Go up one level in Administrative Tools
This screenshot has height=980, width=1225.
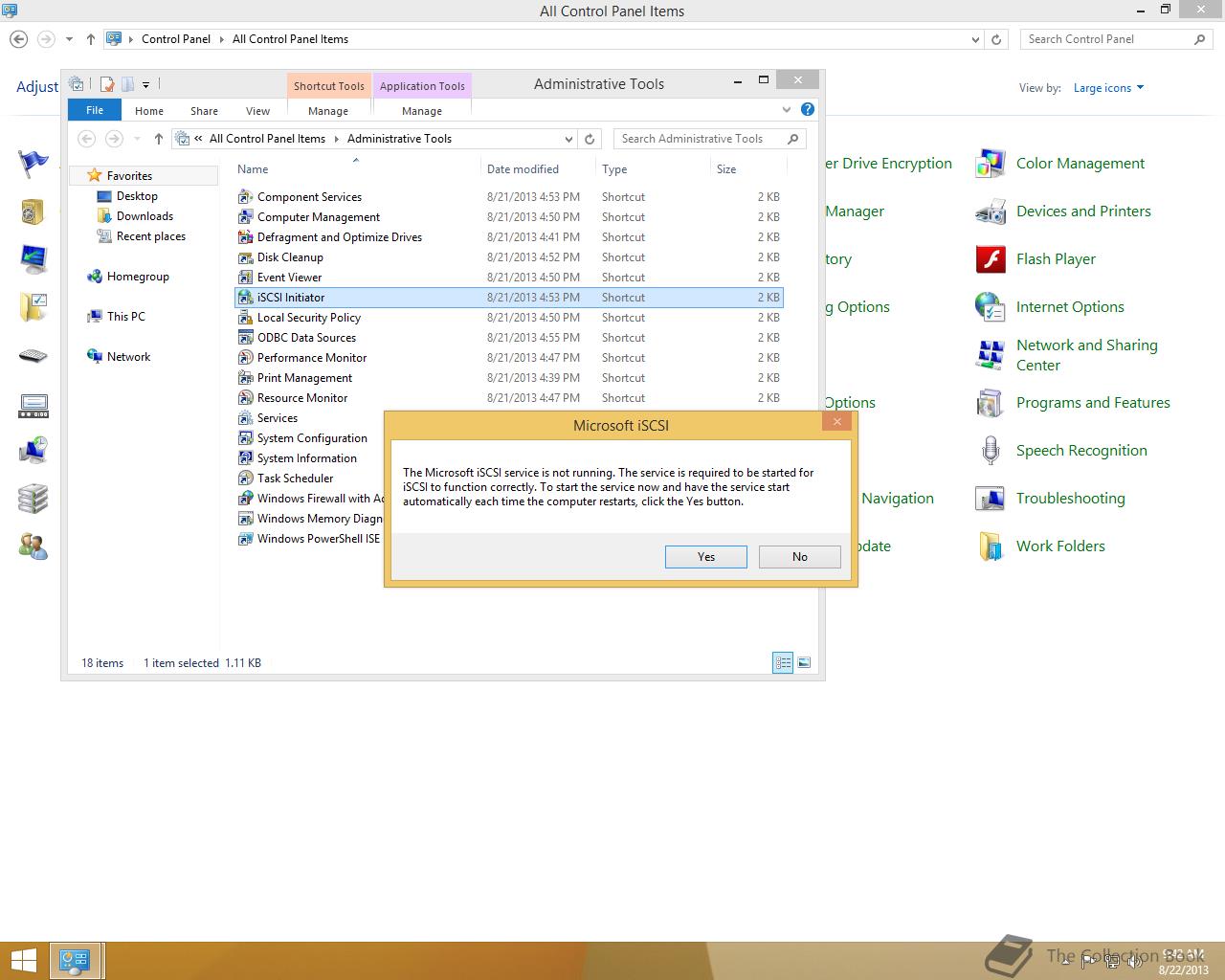[159, 139]
